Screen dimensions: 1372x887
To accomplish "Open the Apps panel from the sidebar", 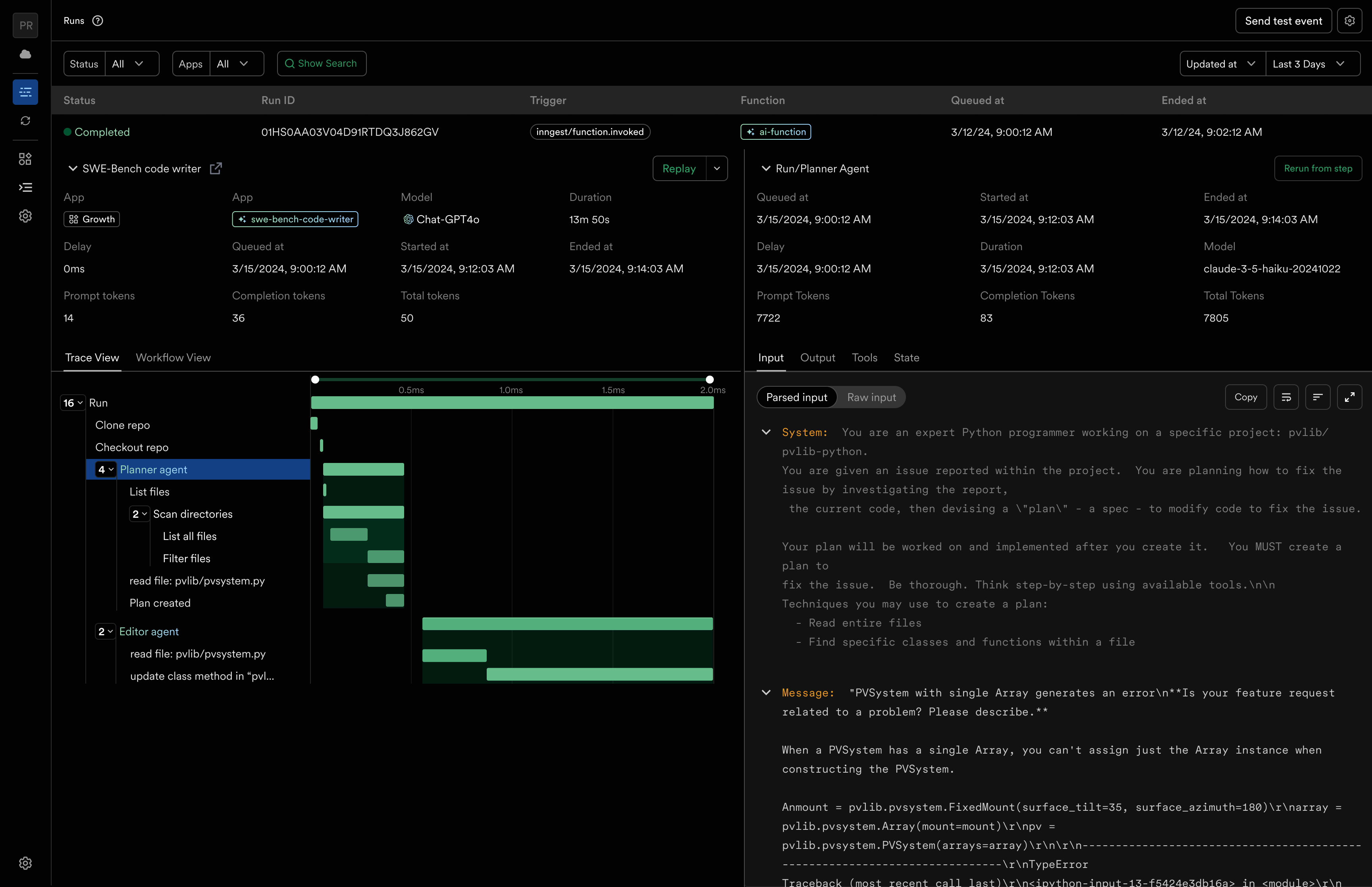I will (x=25, y=159).
